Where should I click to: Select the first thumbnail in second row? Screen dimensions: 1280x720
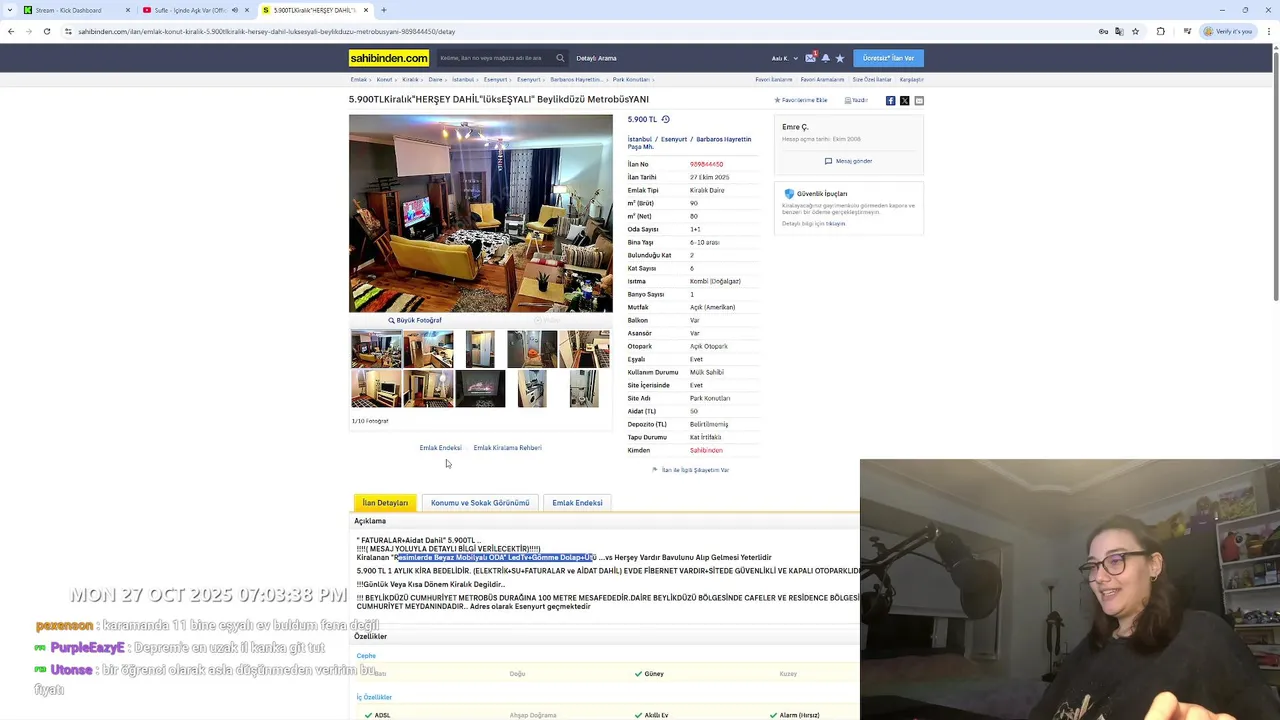pyautogui.click(x=376, y=389)
